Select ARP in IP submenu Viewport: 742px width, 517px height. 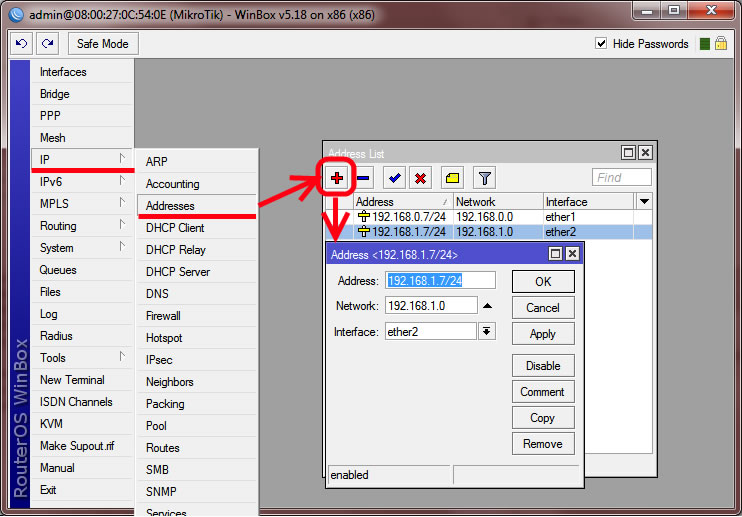coord(197,162)
